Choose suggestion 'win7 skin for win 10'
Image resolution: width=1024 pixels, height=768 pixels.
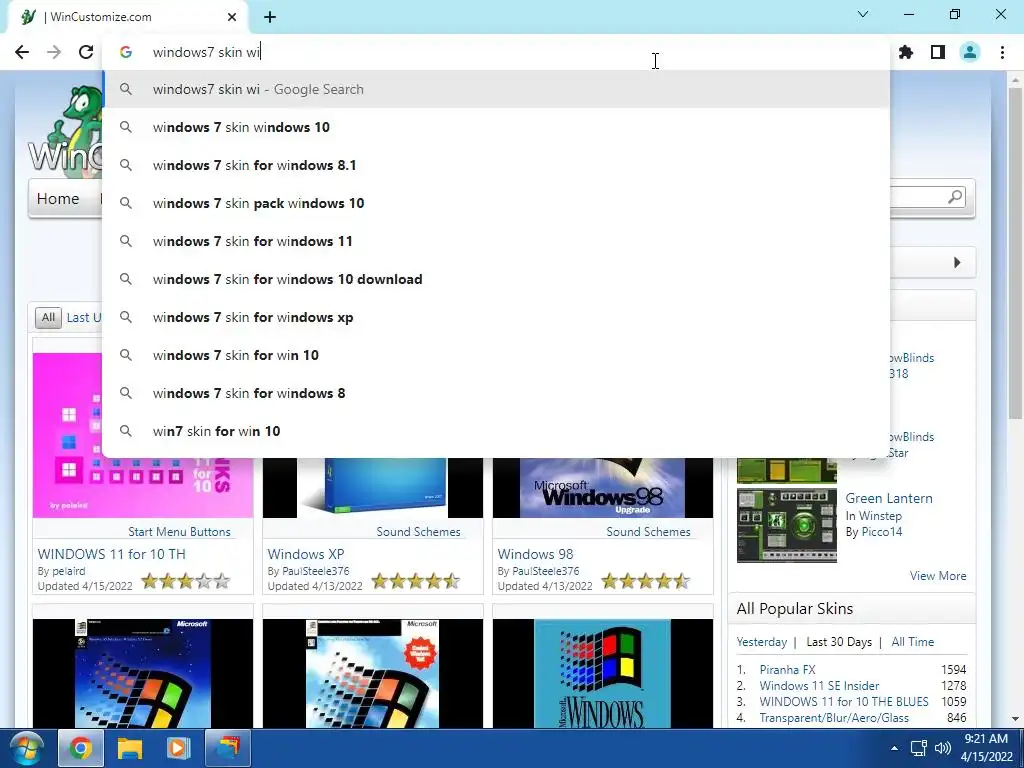[496, 431]
